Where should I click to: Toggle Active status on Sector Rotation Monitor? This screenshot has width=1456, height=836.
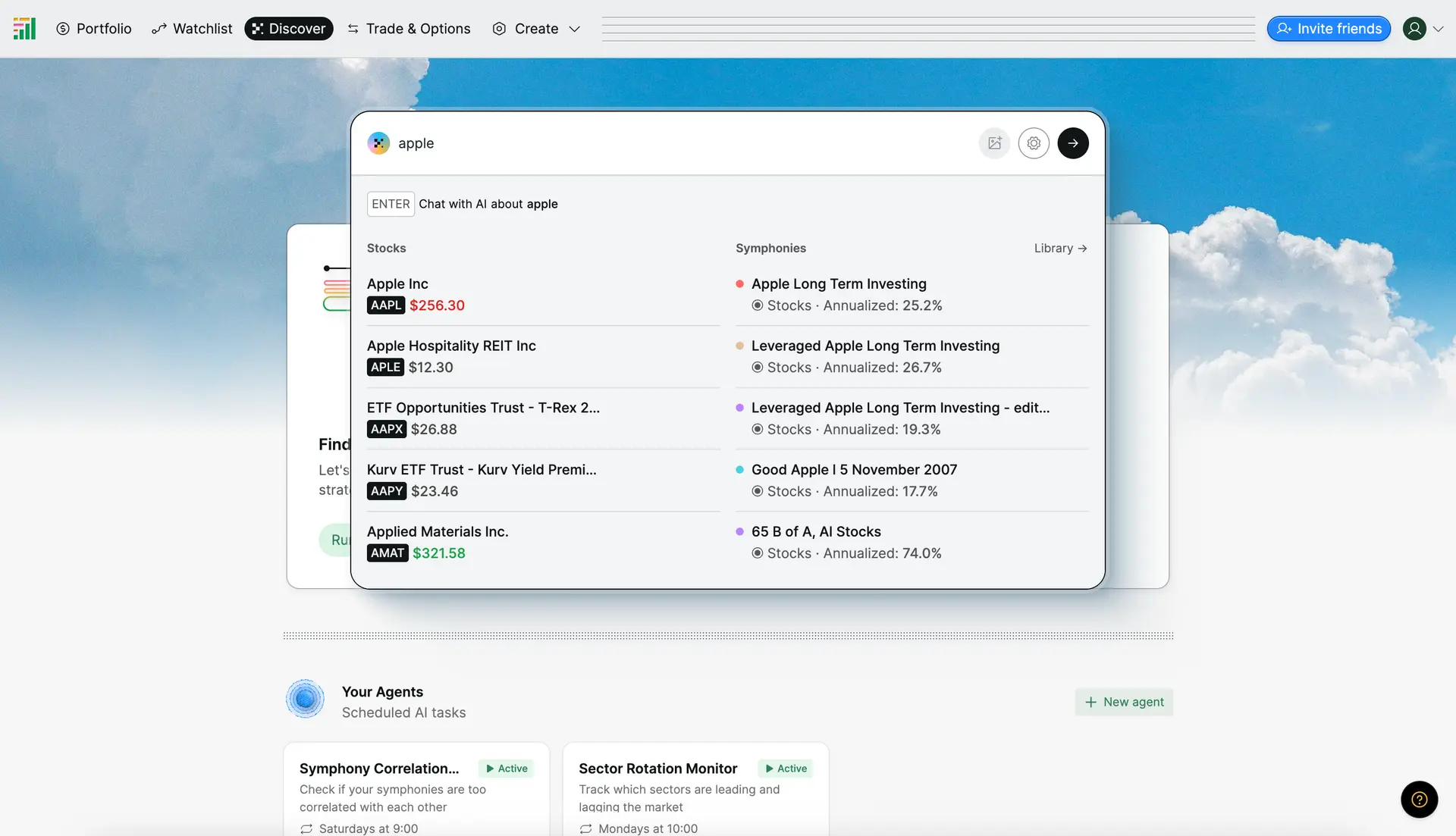click(x=786, y=769)
